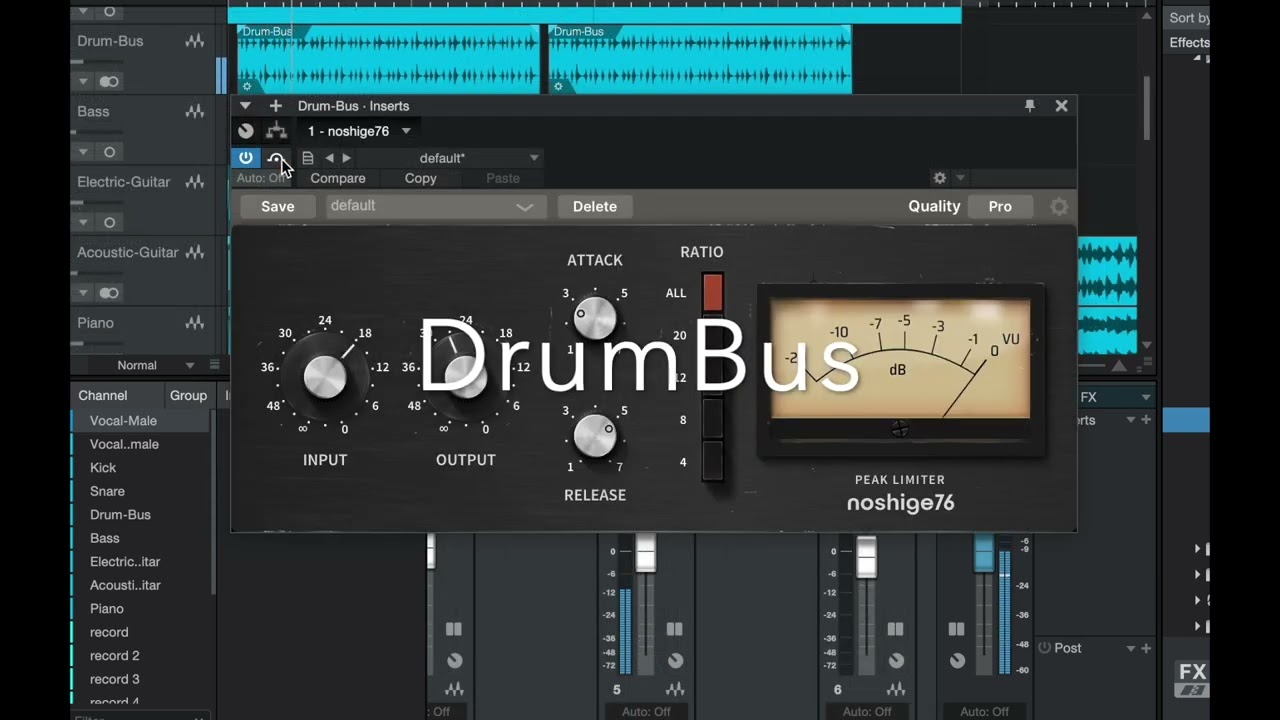Screen dimensions: 1280x720
Task: Toggle Bass track mono mode
Action: (109, 152)
